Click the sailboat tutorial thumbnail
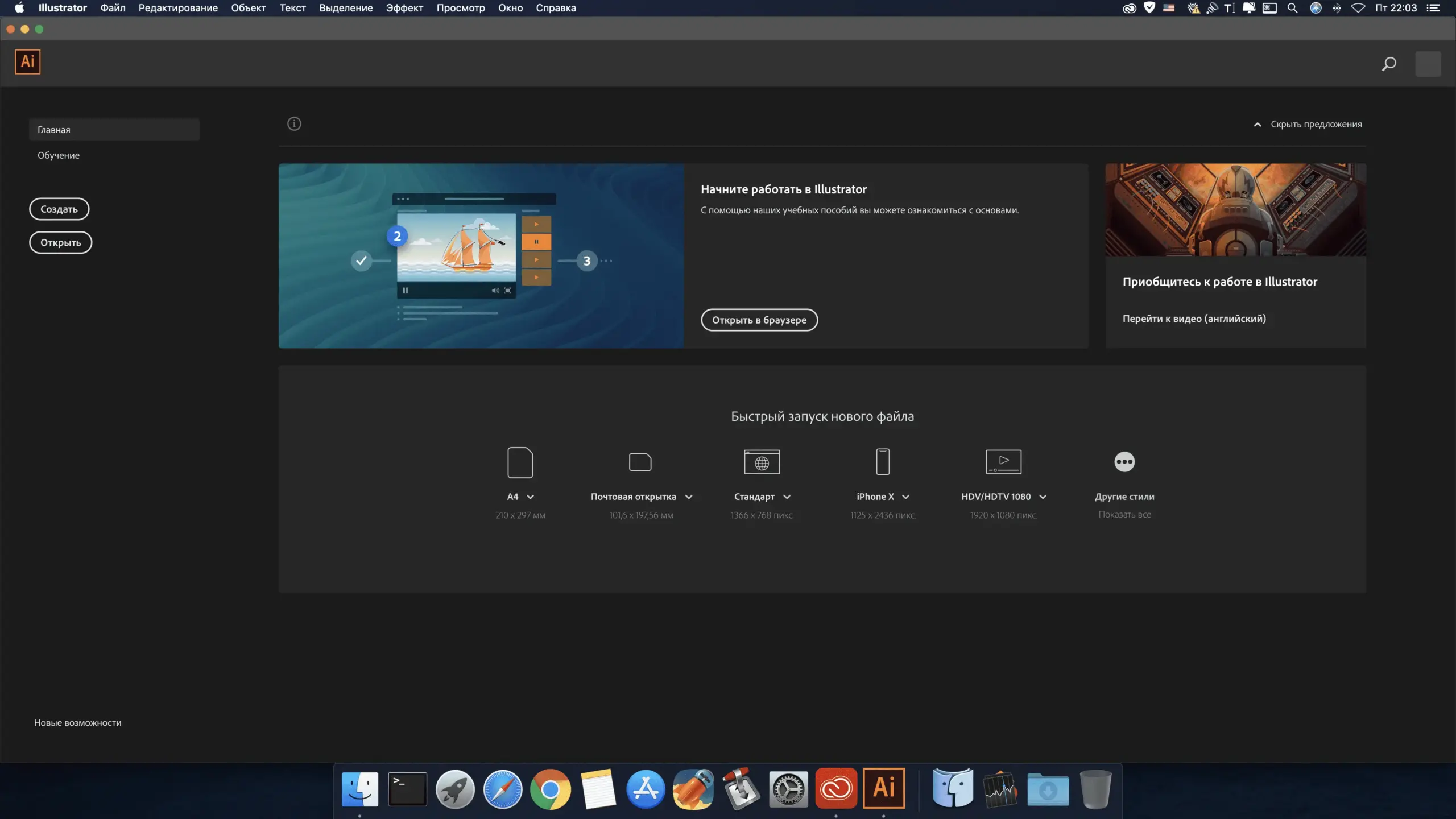The width and height of the screenshot is (1456, 819). pos(481,256)
